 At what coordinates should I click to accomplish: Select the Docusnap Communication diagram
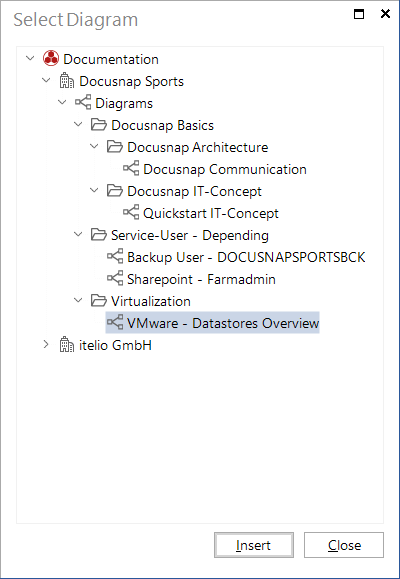[x=225, y=169]
